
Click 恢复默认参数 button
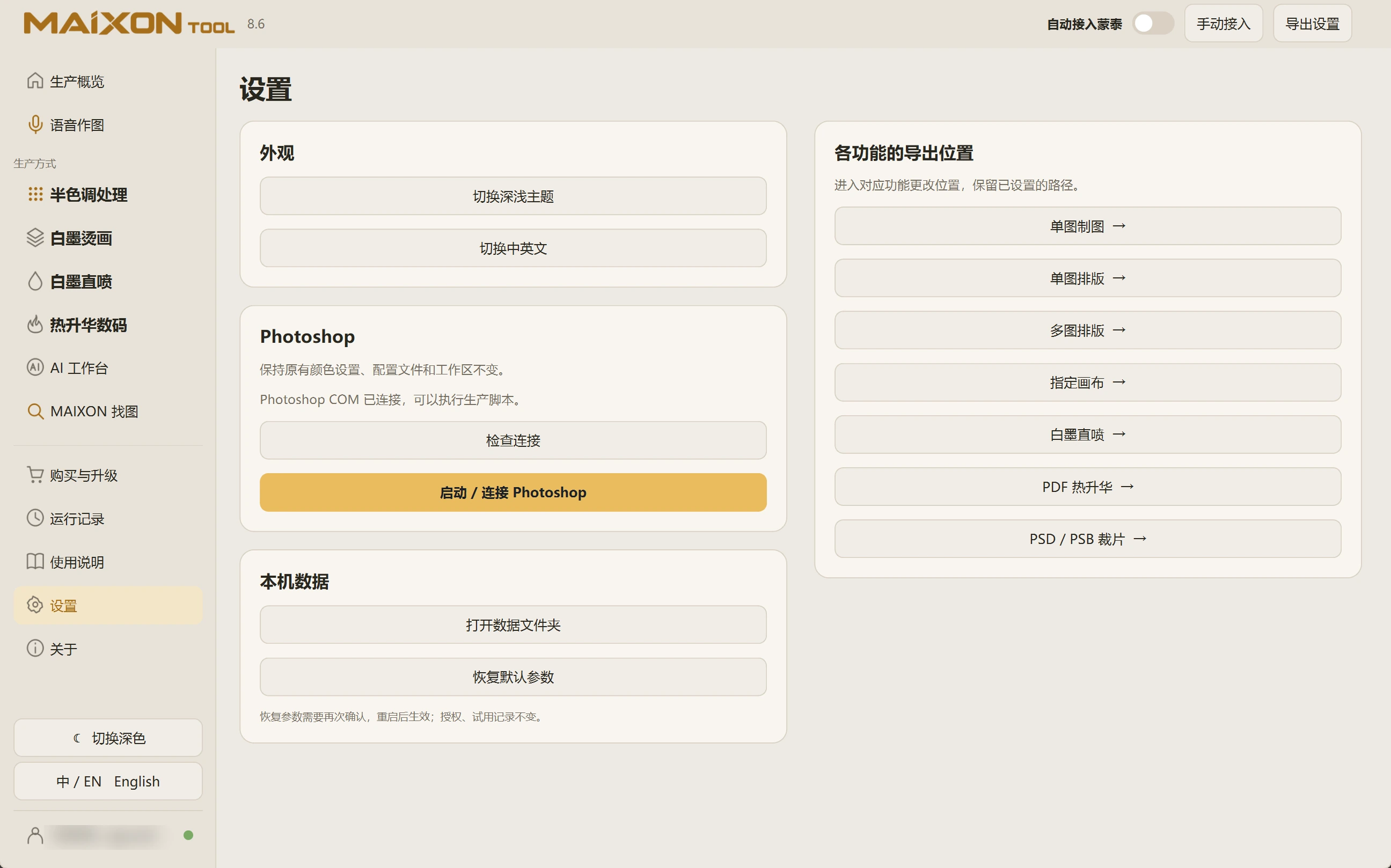[513, 677]
